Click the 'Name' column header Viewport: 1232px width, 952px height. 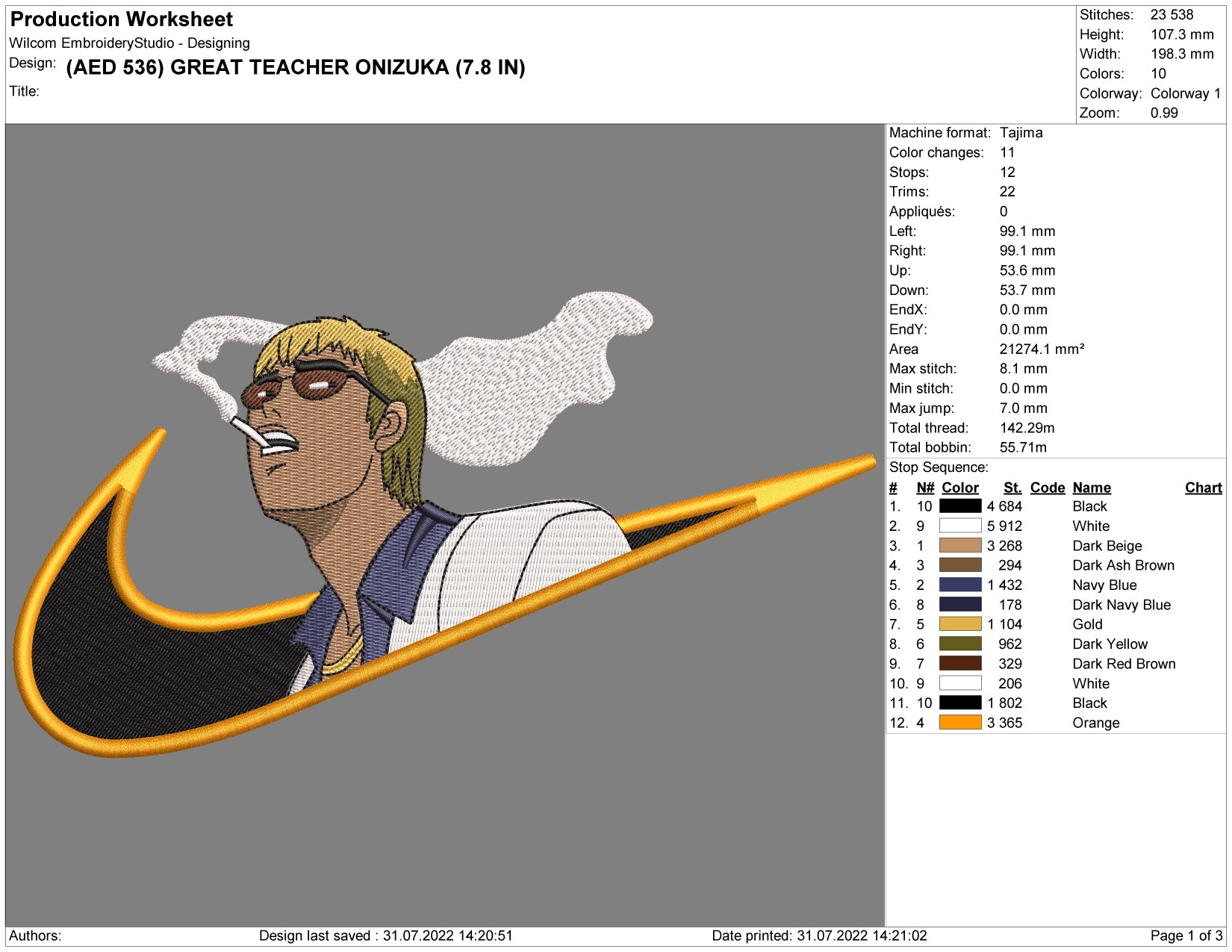[x=1092, y=488]
